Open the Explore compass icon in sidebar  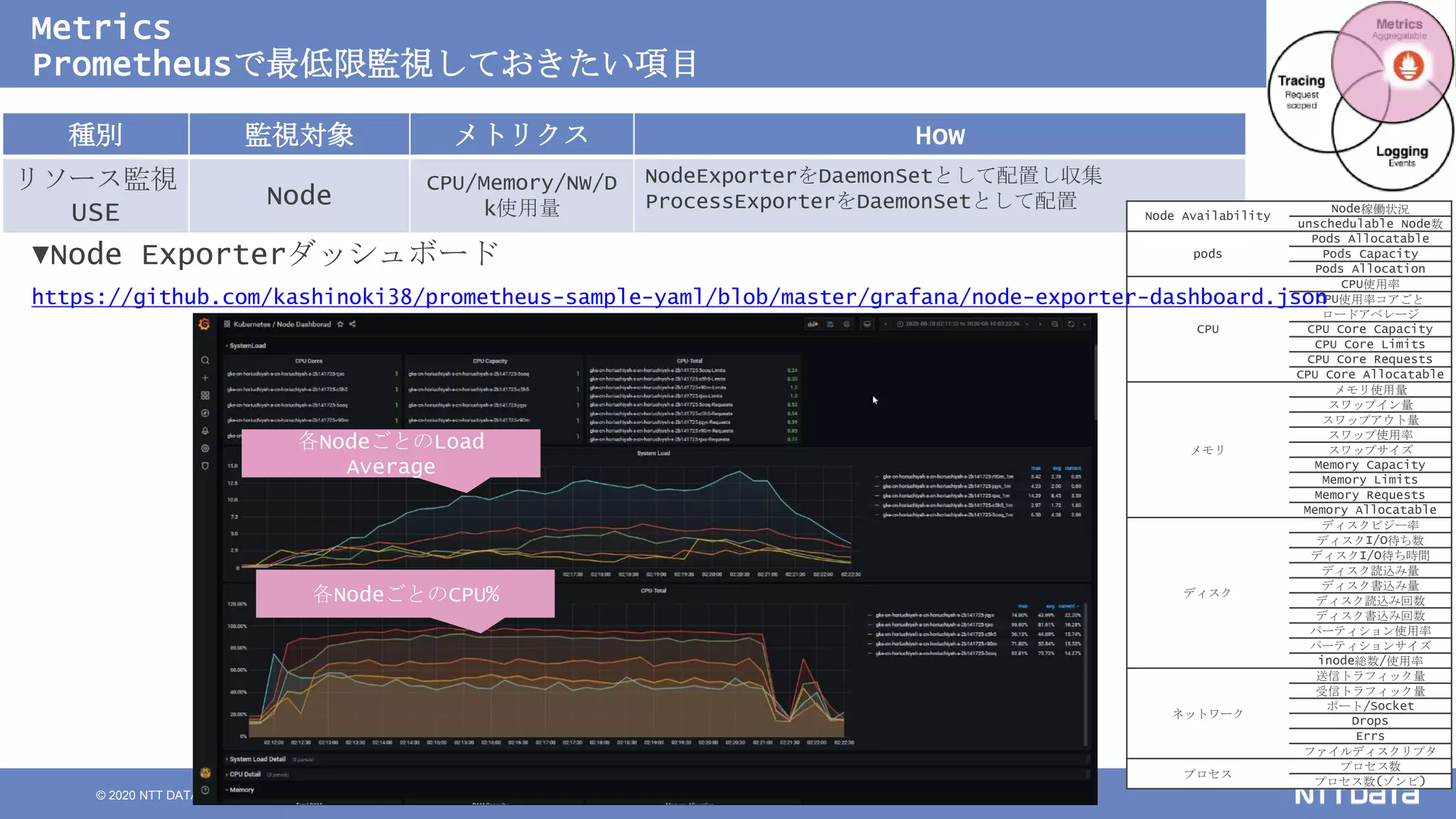pos(205,413)
